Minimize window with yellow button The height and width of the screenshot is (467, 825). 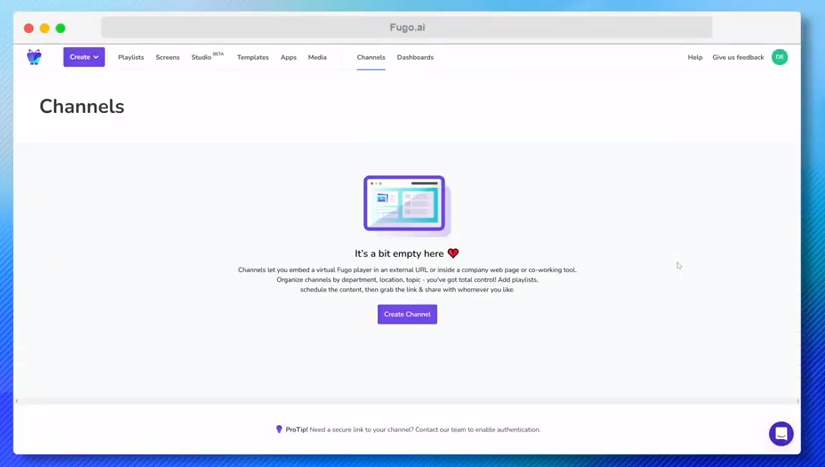click(45, 28)
